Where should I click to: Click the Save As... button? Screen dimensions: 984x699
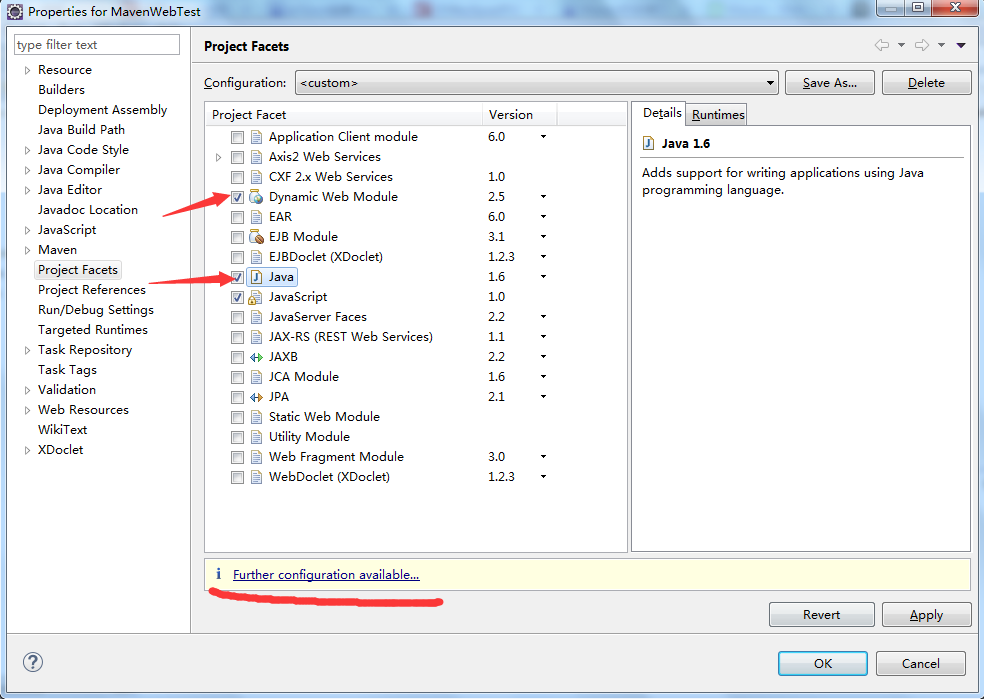(x=830, y=83)
